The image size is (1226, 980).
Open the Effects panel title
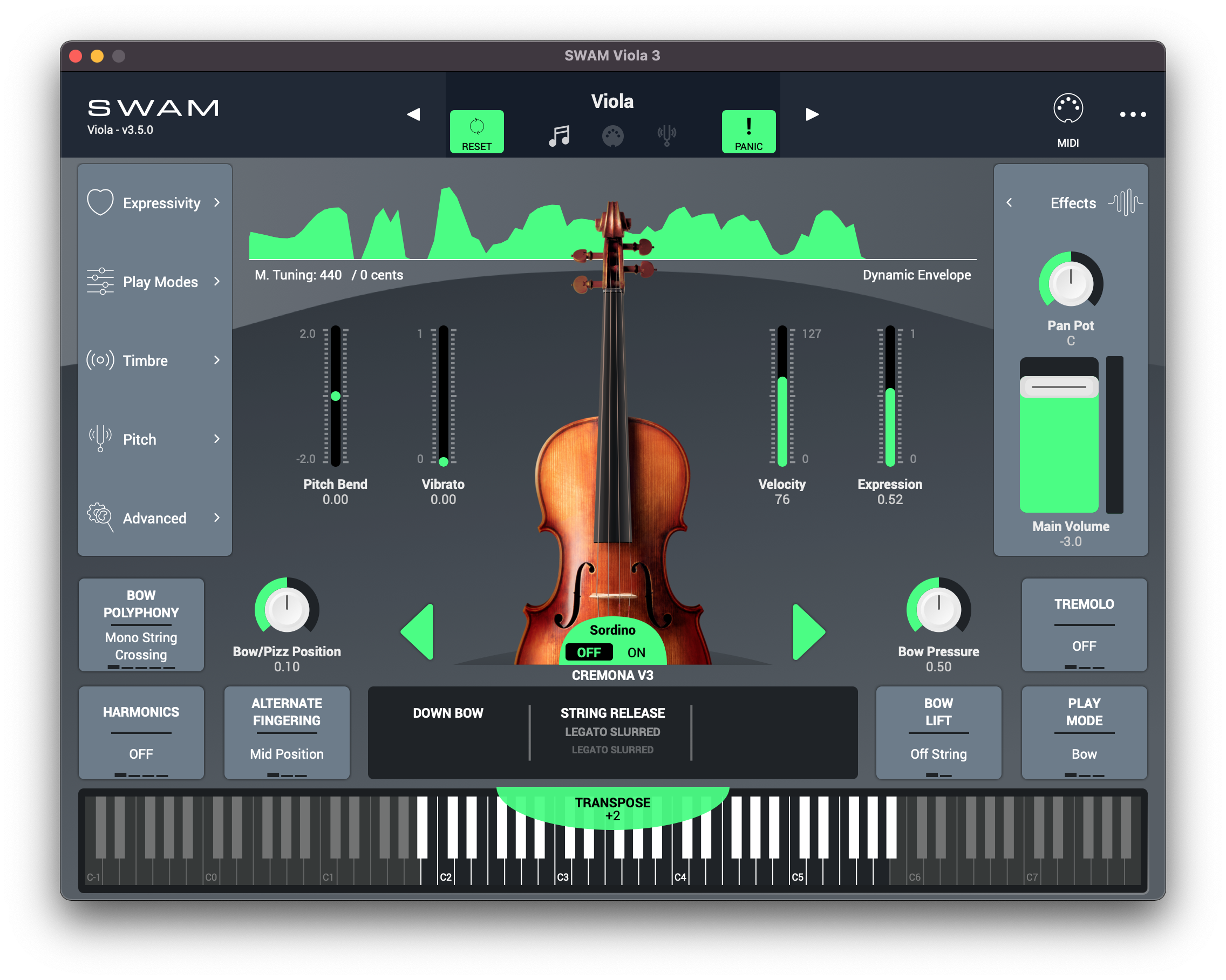pyautogui.click(x=1073, y=203)
